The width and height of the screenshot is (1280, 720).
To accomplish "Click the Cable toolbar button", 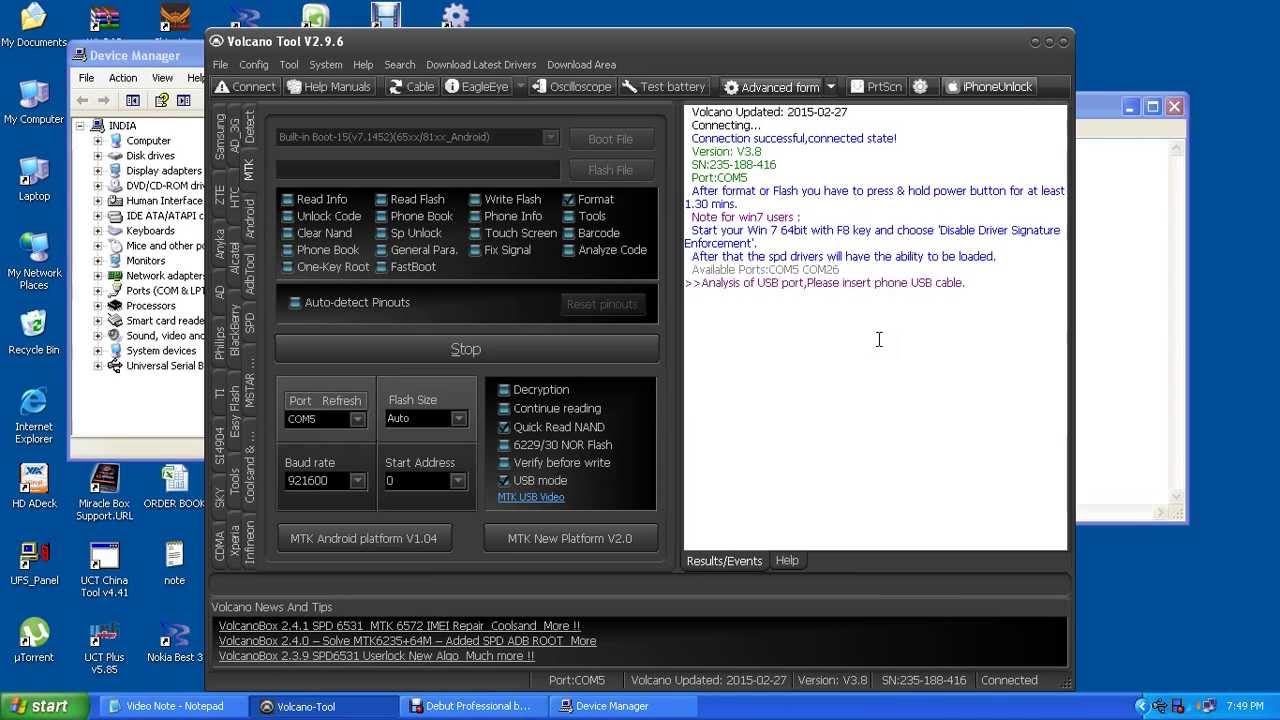I will [411, 87].
